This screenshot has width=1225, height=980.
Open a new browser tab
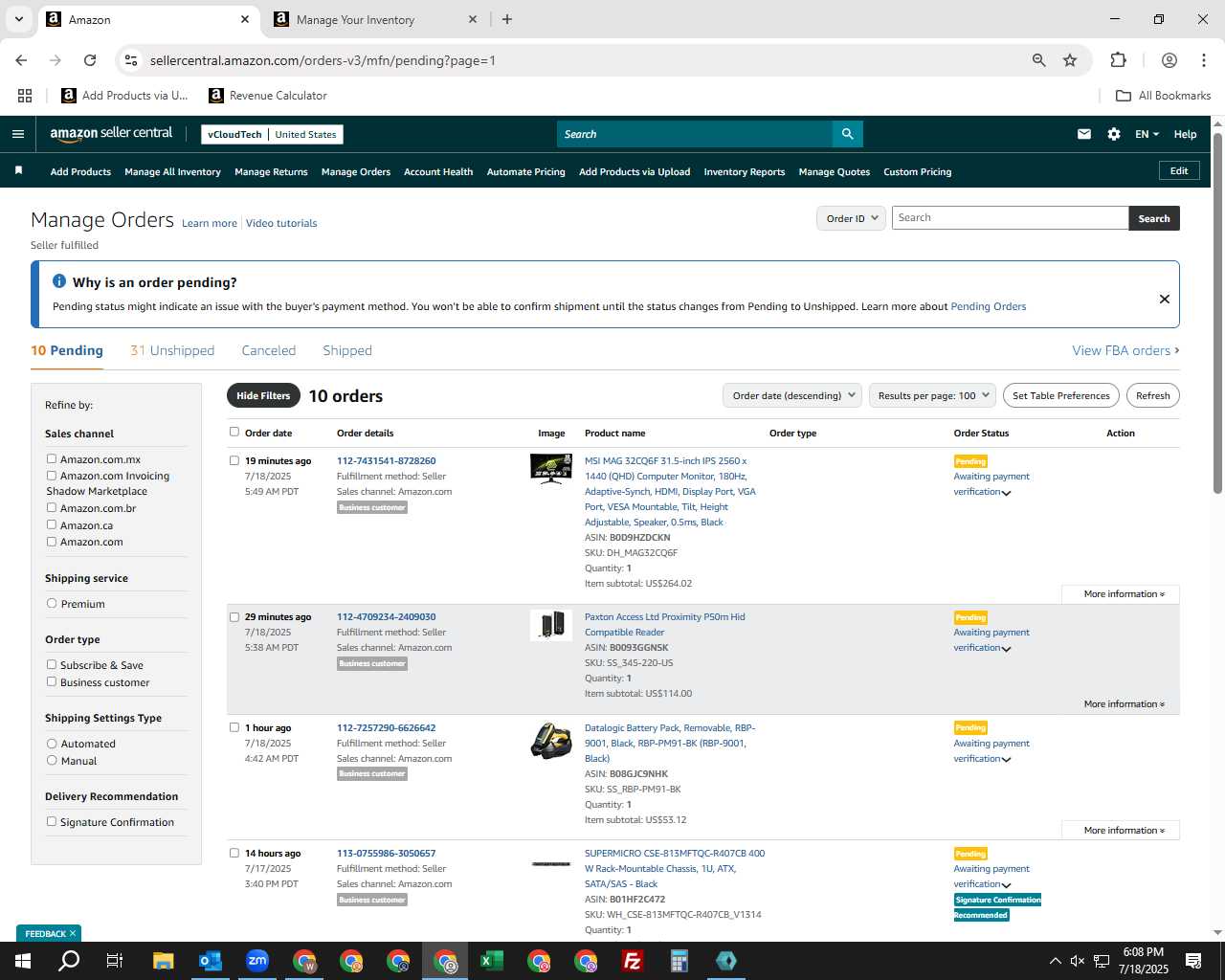tap(507, 19)
